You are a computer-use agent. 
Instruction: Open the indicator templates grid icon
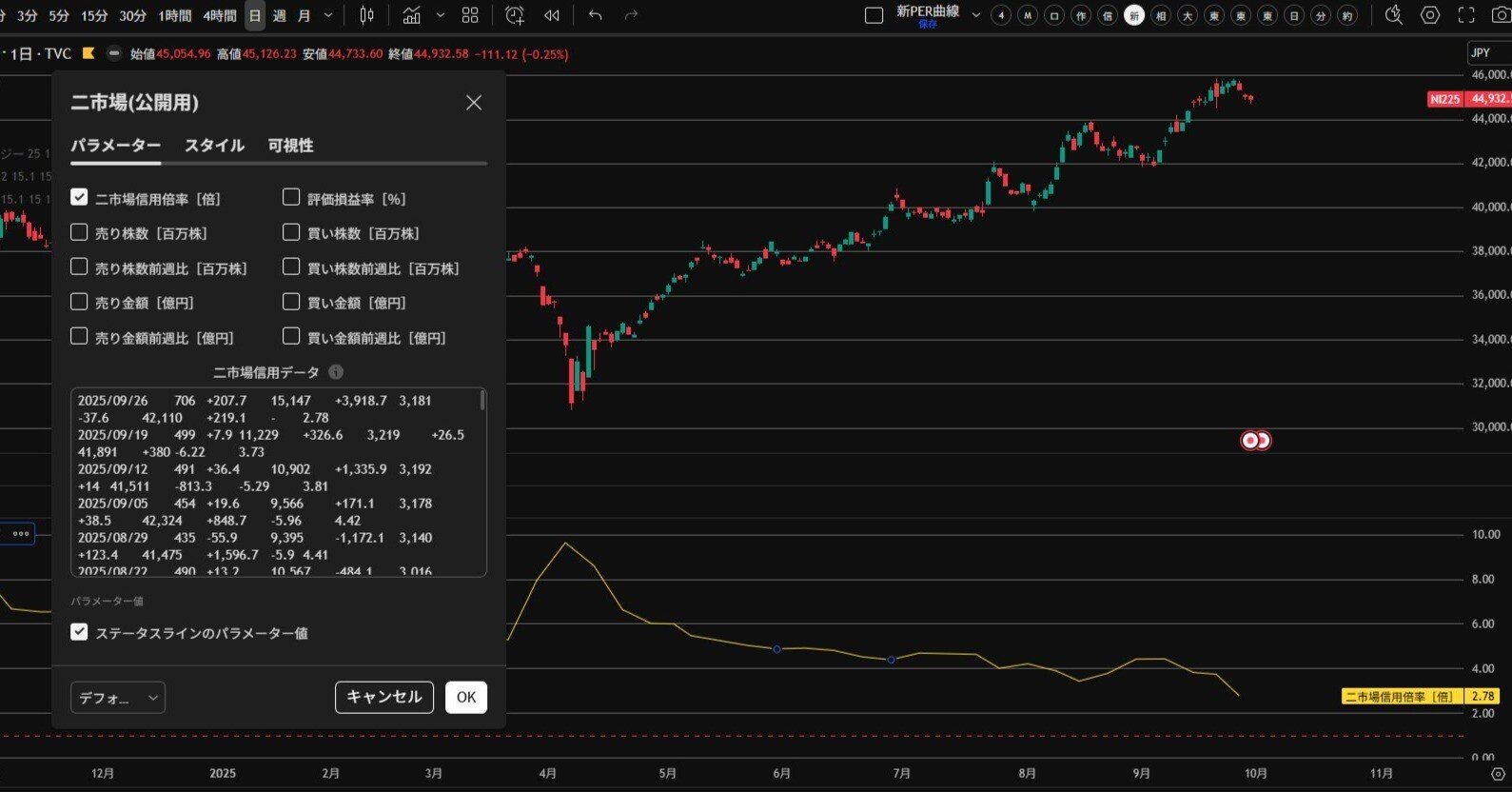(x=470, y=15)
